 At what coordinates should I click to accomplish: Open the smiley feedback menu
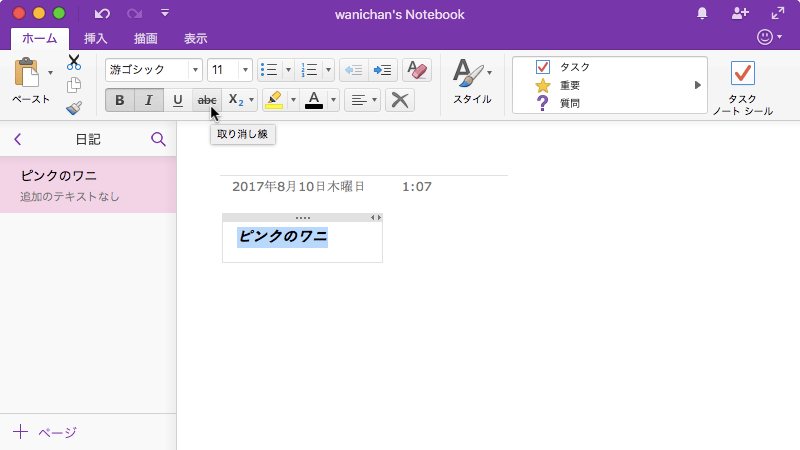[x=769, y=37]
